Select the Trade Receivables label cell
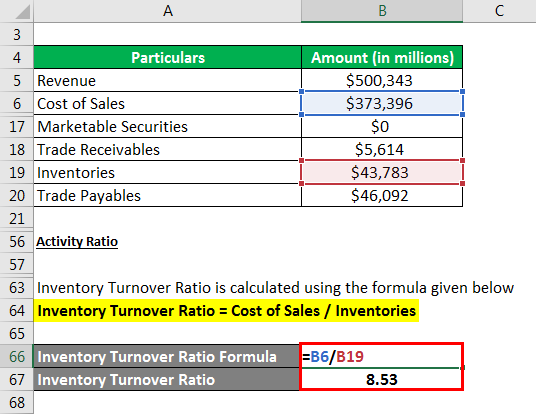The height and width of the screenshot is (414, 536). pyautogui.click(x=168, y=150)
